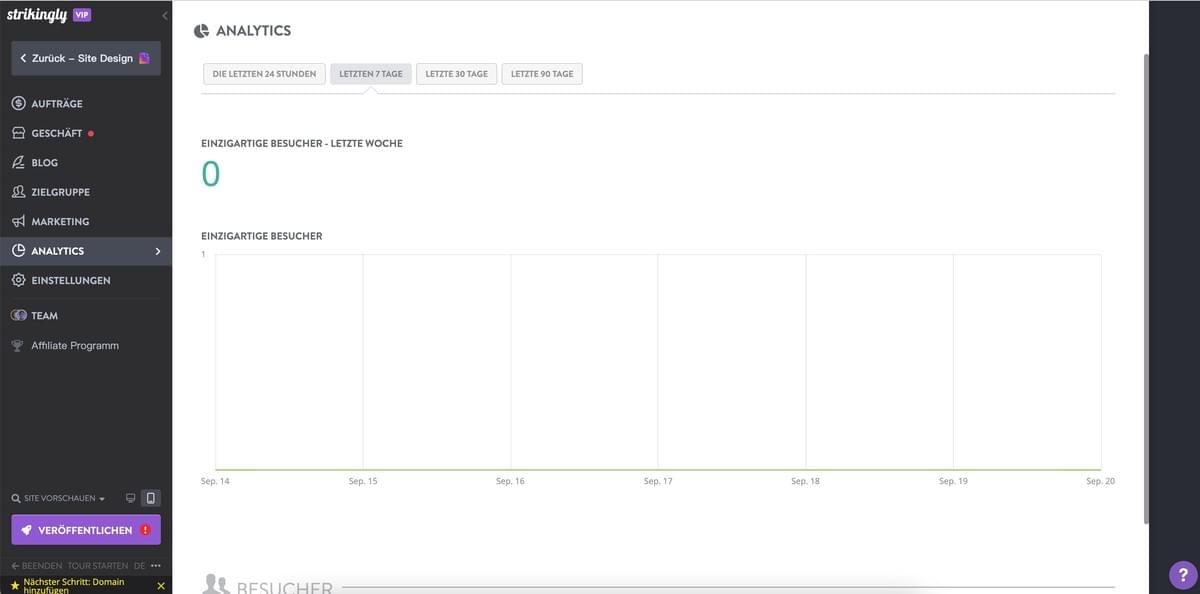Expand the Analytics submenu chevron
The image size is (1200, 594).
click(x=156, y=251)
